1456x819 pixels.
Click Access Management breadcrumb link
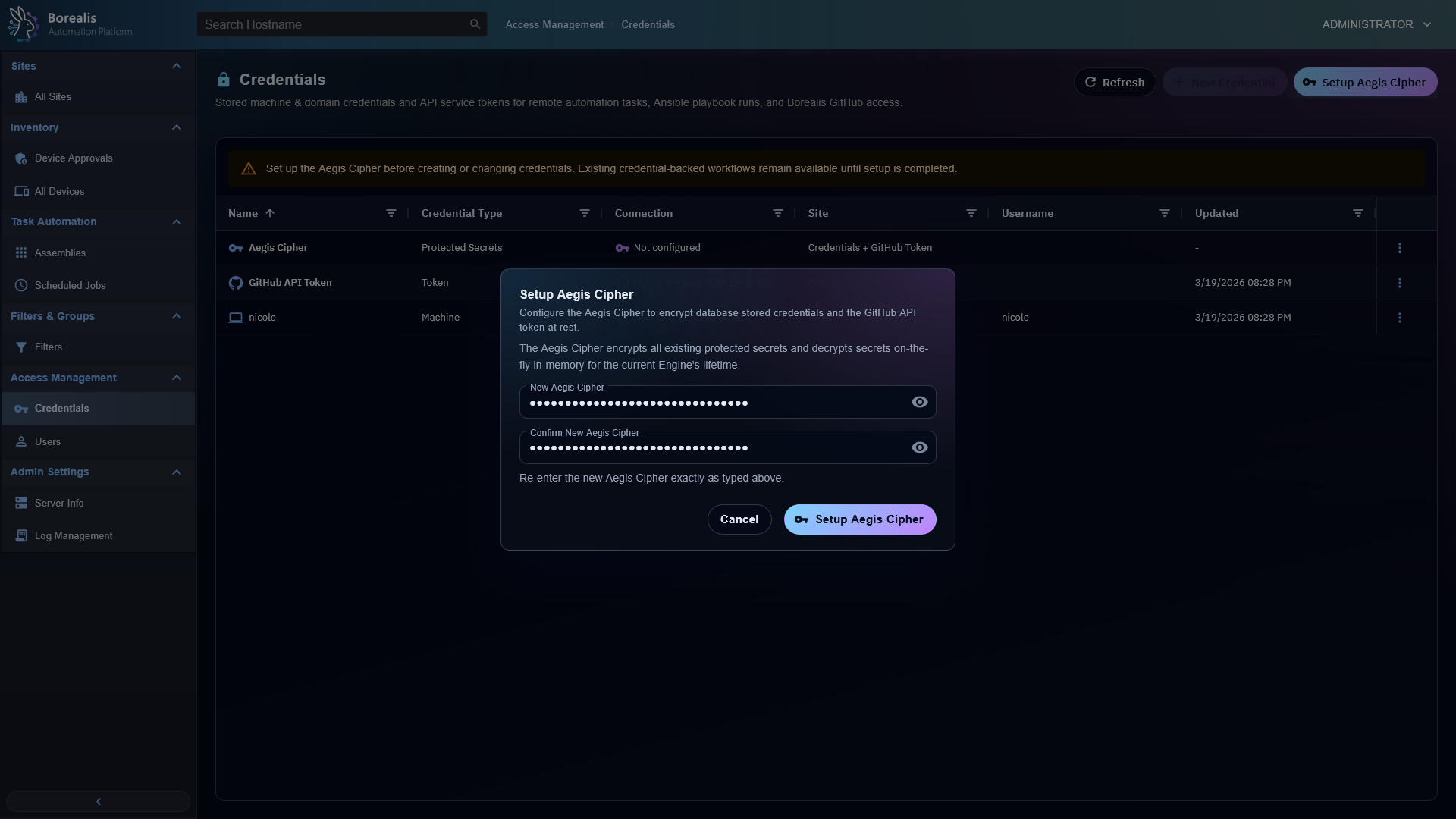[555, 24]
